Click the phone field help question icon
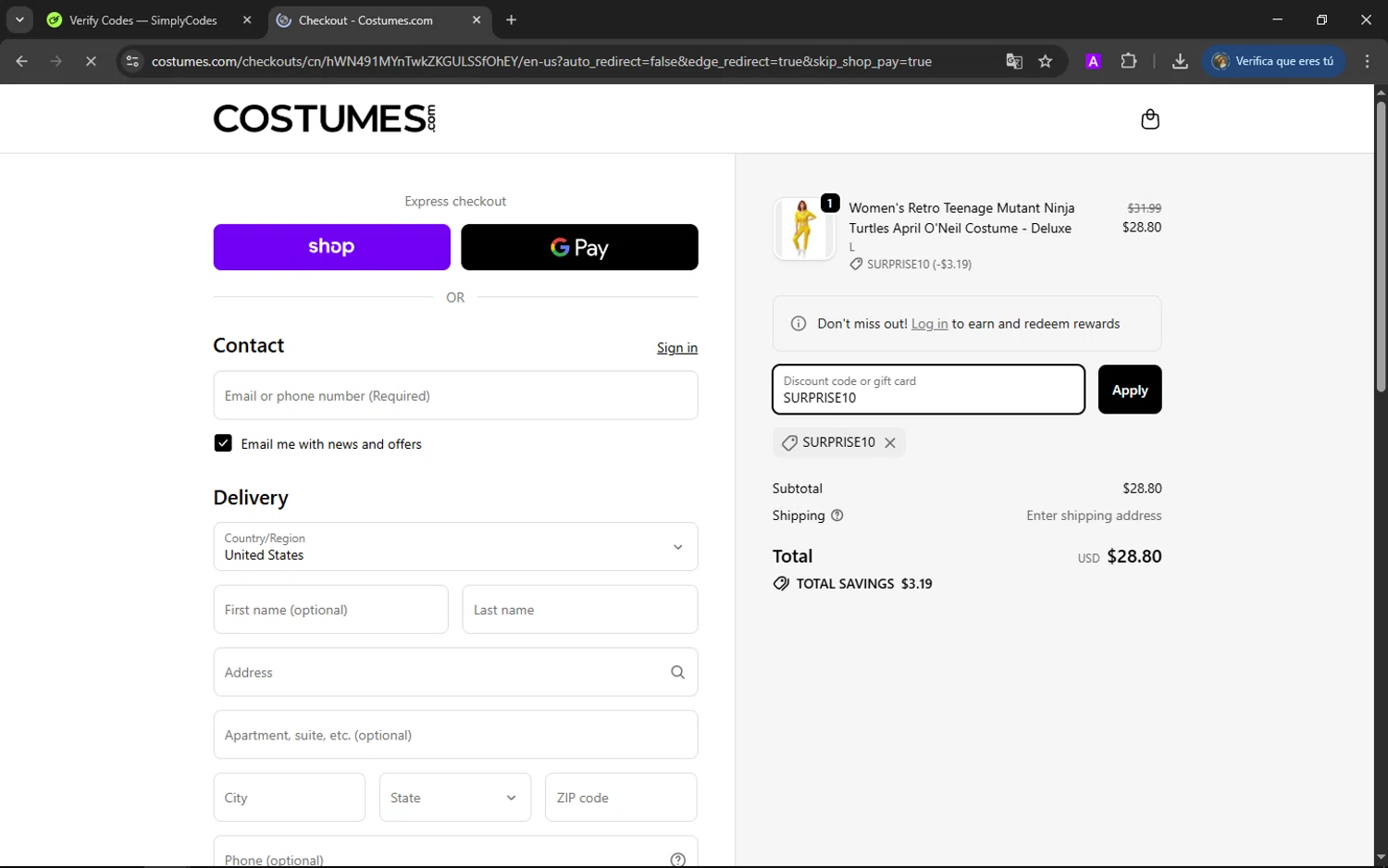Image resolution: width=1388 pixels, height=868 pixels. click(677, 860)
